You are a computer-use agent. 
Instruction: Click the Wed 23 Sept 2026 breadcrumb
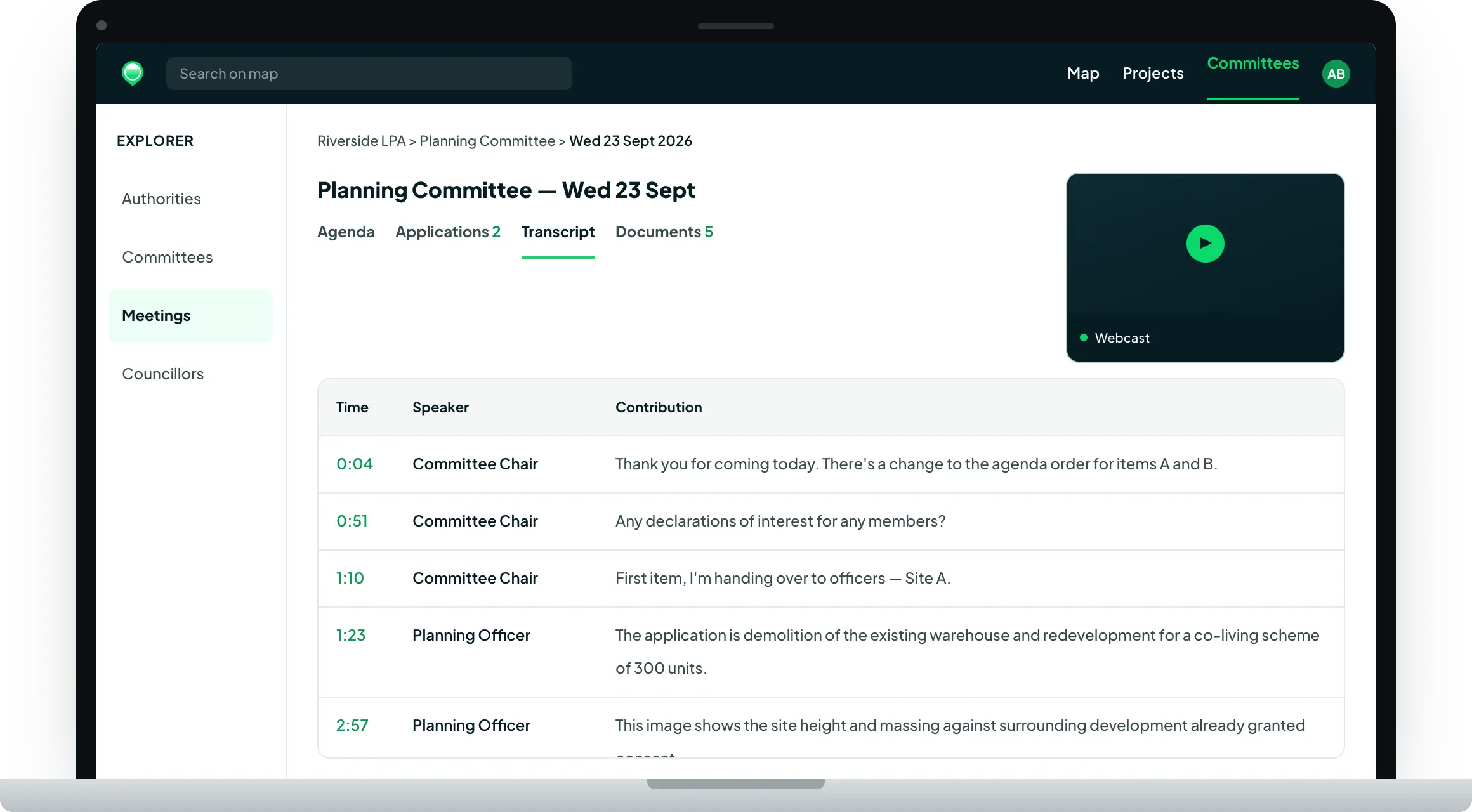[x=631, y=141]
